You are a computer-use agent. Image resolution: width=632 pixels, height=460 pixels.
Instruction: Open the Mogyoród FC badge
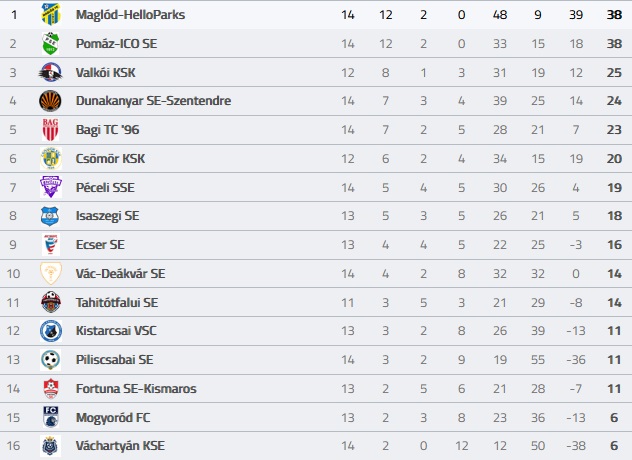(51, 417)
